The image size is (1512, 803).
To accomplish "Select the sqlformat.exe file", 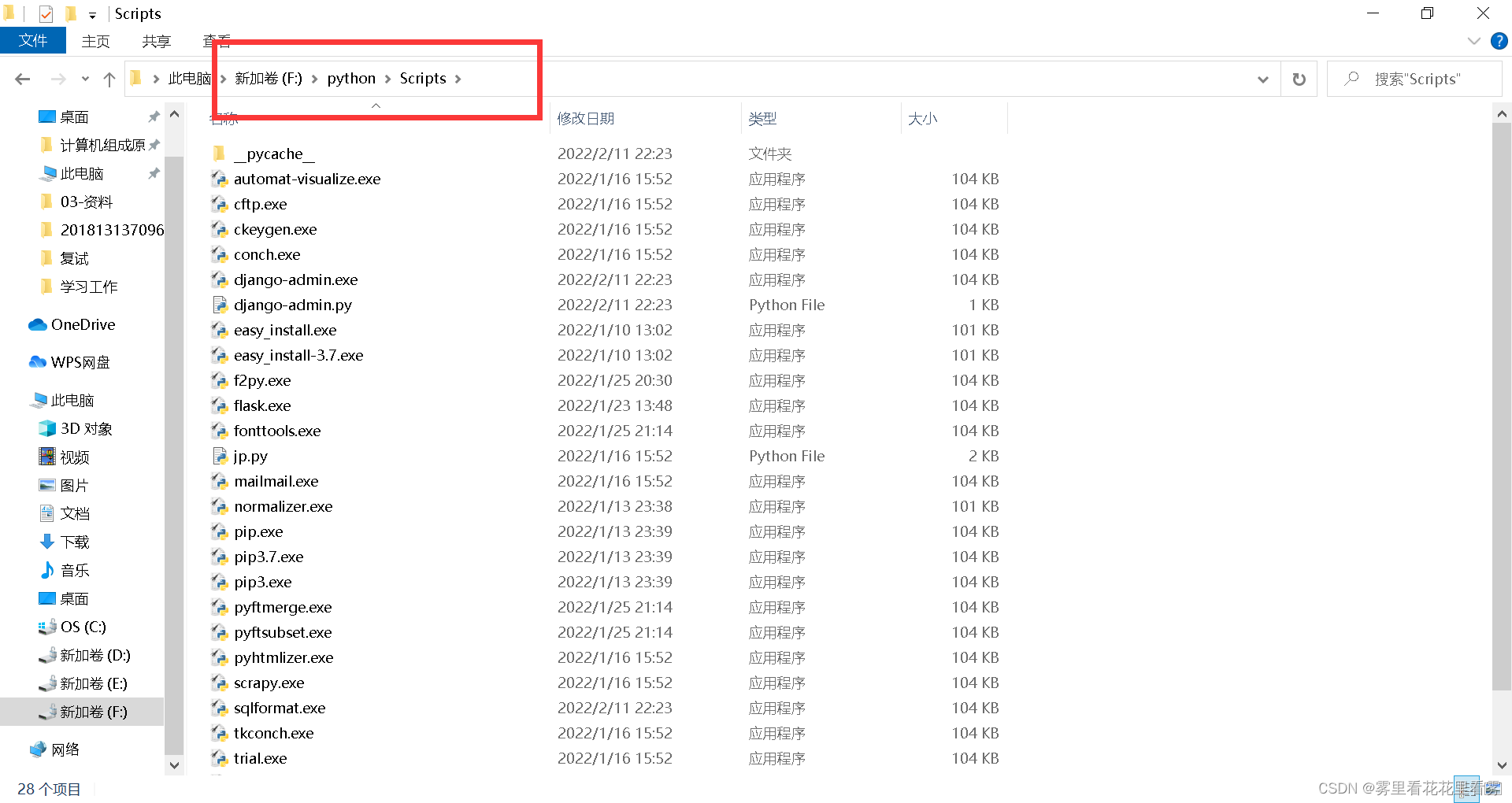I will tap(280, 708).
